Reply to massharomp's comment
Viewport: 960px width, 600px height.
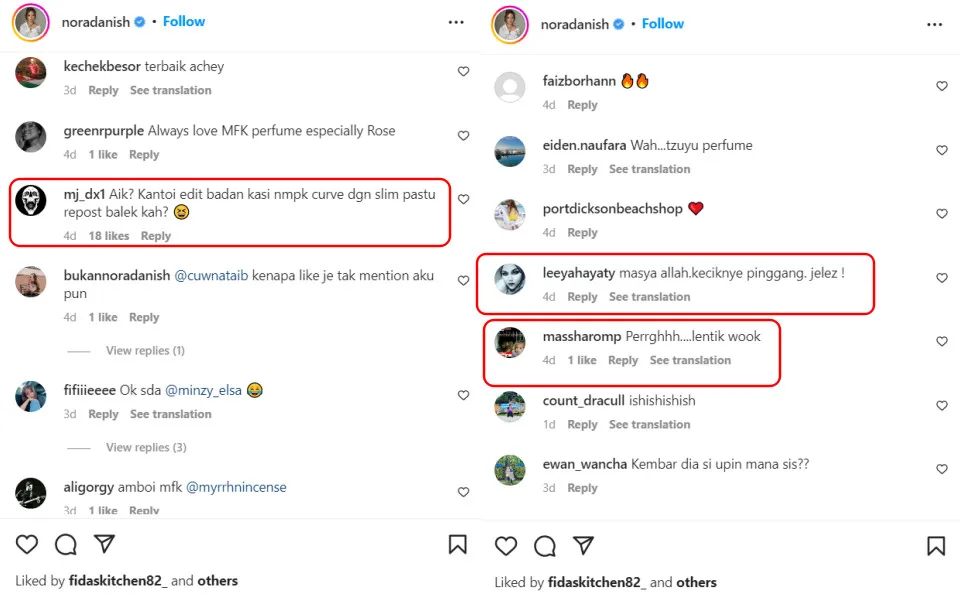coord(623,360)
